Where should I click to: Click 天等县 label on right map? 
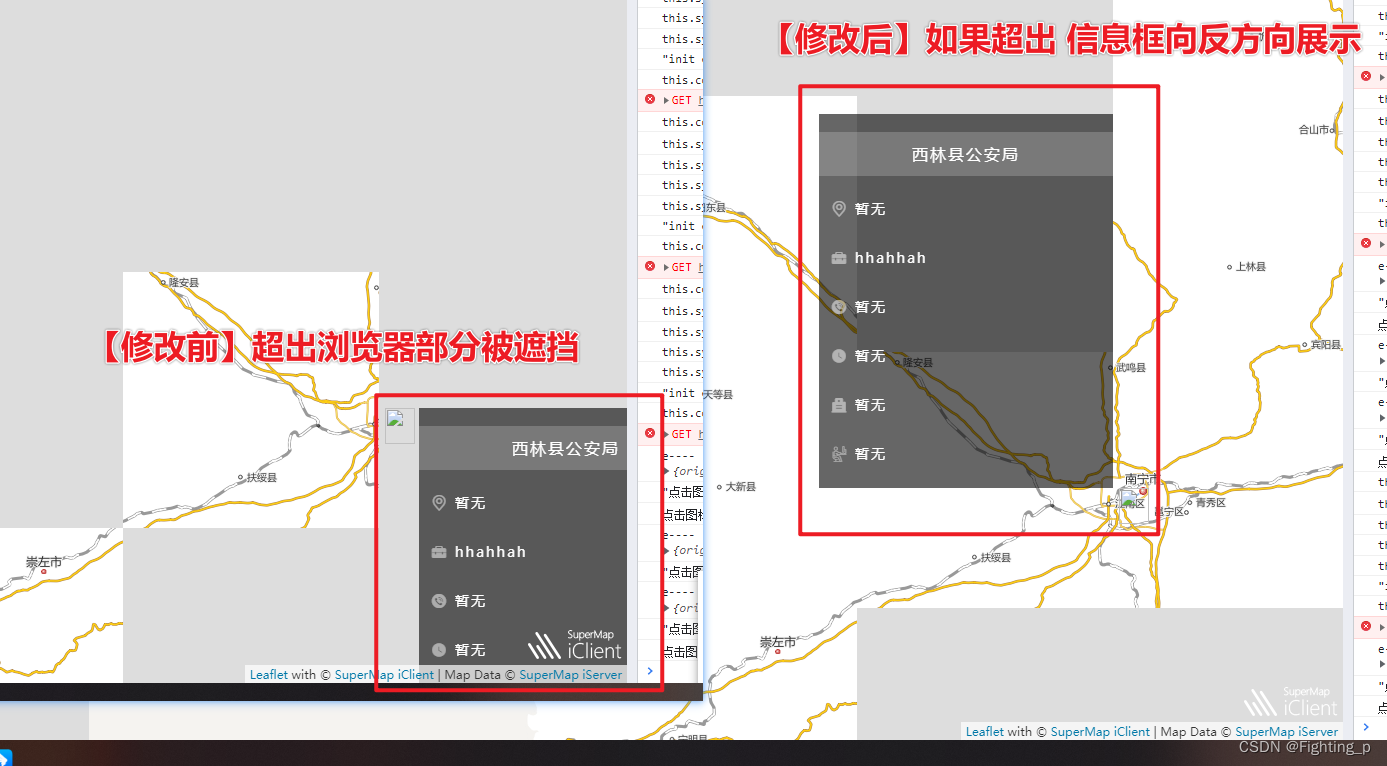(718, 395)
